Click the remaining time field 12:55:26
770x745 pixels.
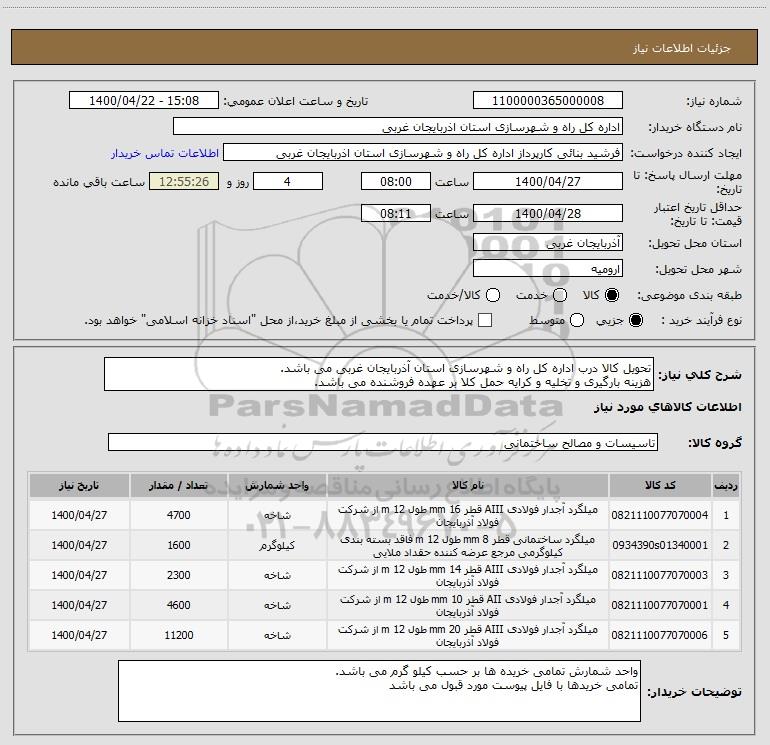pos(184,181)
